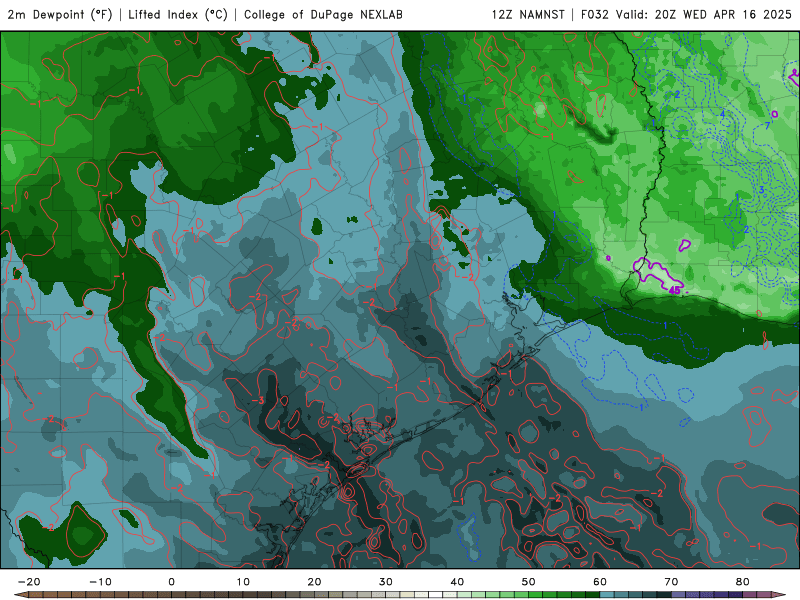Viewport: 800px width, 600px height.
Task: Click the blue '7' lifted index contour label
Action: coord(767,126)
